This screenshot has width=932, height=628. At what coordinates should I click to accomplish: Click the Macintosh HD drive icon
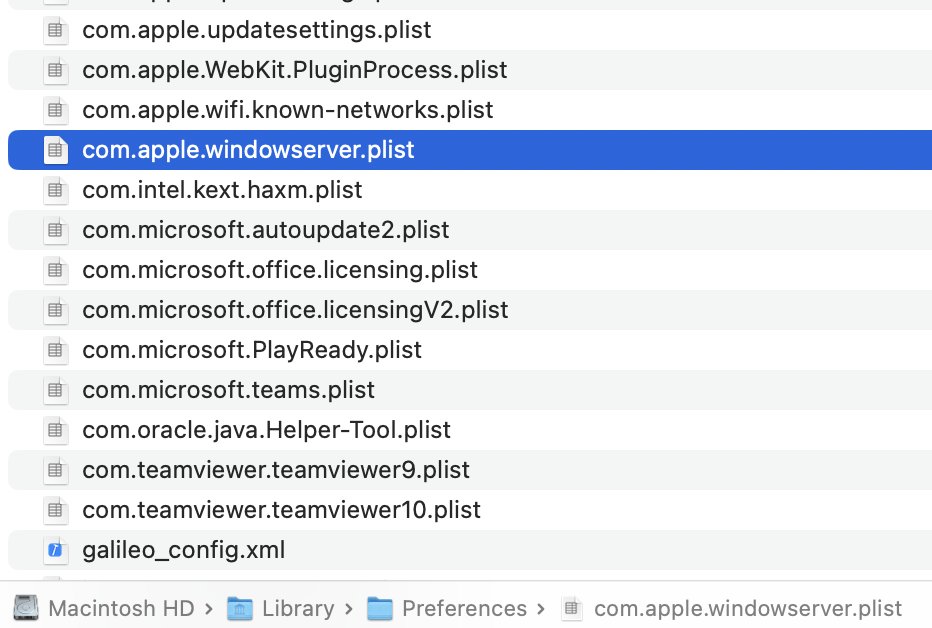pyautogui.click(x=26, y=608)
